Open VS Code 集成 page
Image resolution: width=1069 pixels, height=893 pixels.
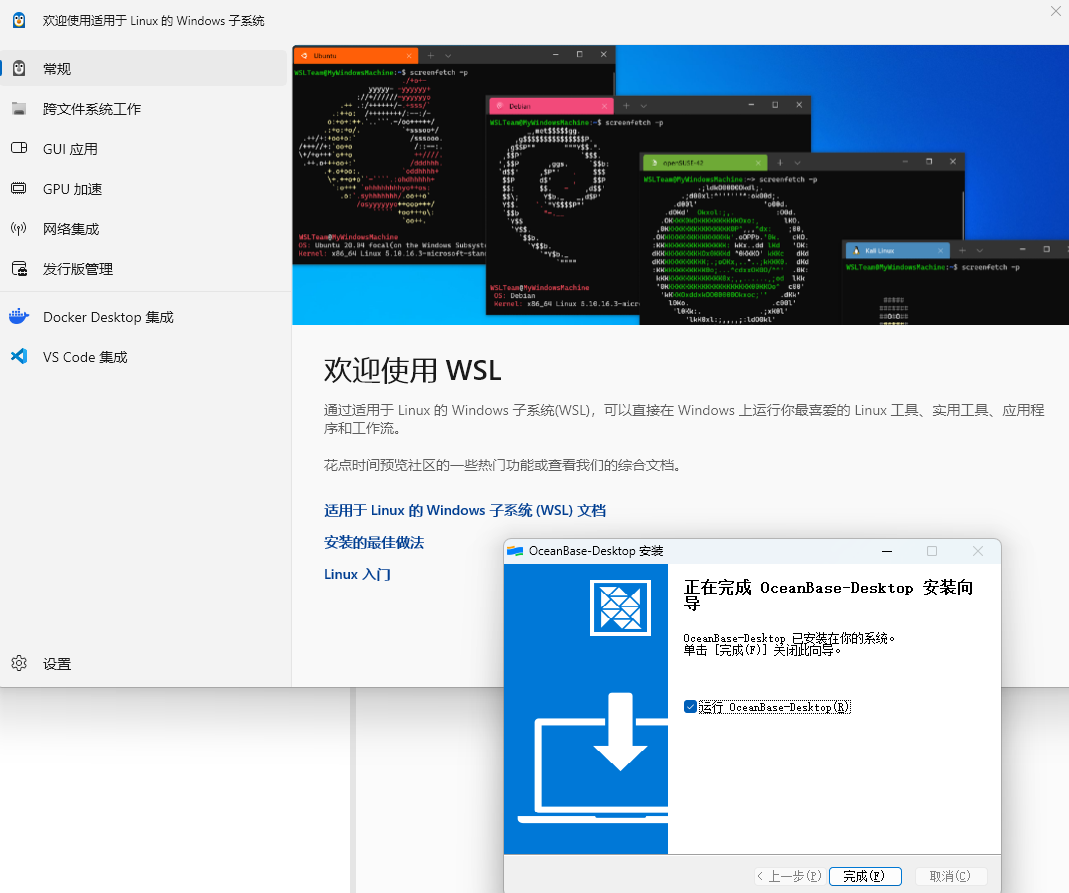[144, 357]
